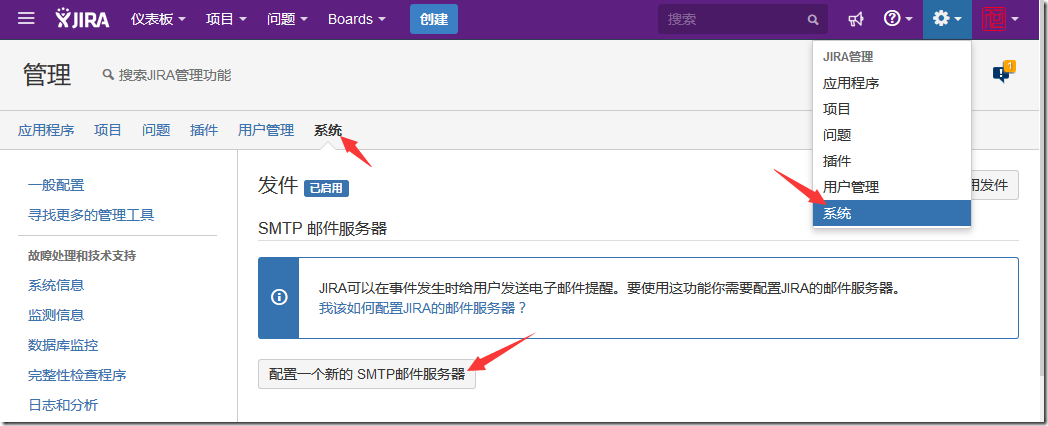Expand the 仪表板 dropdown menu

click(158, 19)
